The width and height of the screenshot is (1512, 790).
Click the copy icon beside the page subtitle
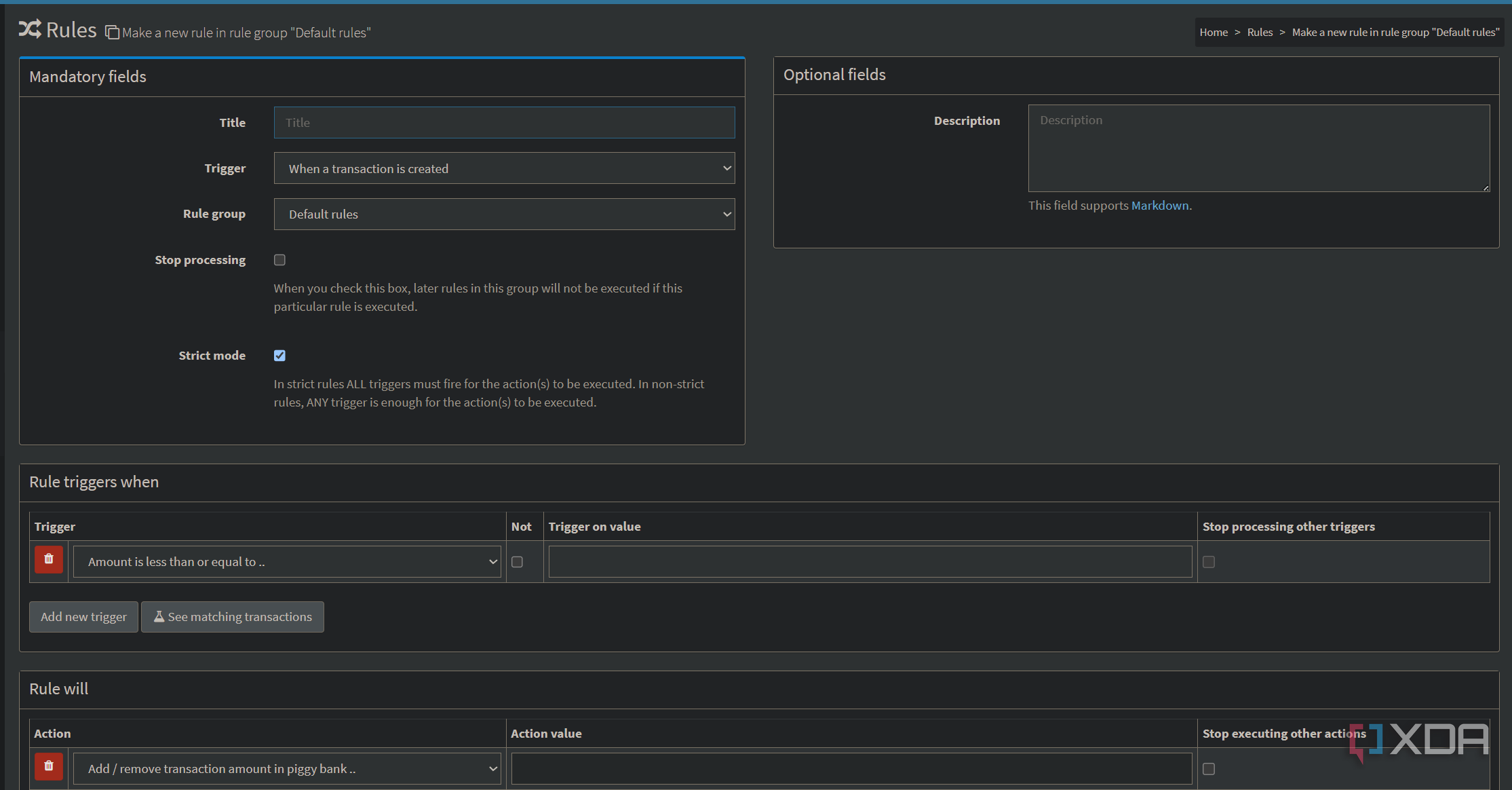(x=113, y=33)
